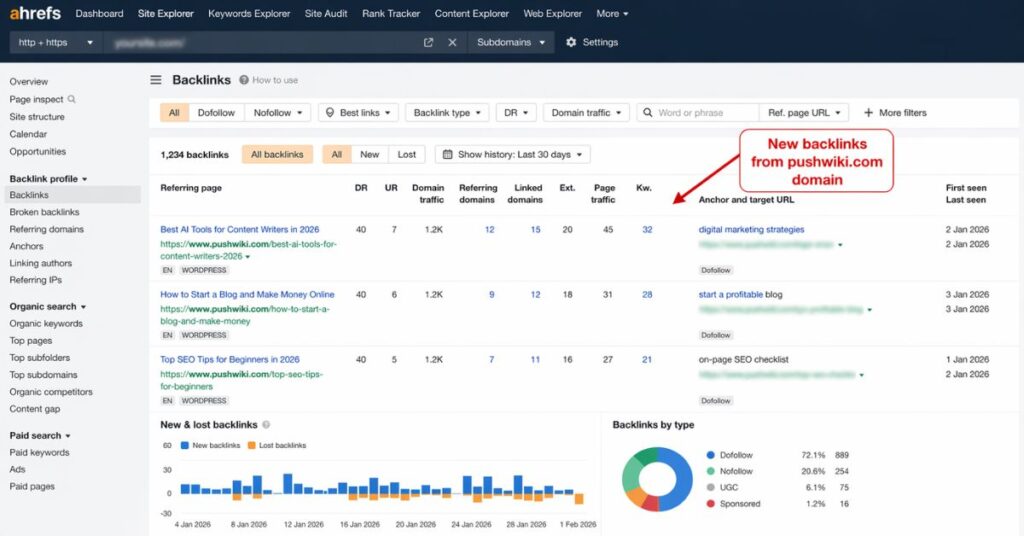Click the orange Lost backlinks legend swatch
The width and height of the screenshot is (1024, 536).
(x=251, y=445)
